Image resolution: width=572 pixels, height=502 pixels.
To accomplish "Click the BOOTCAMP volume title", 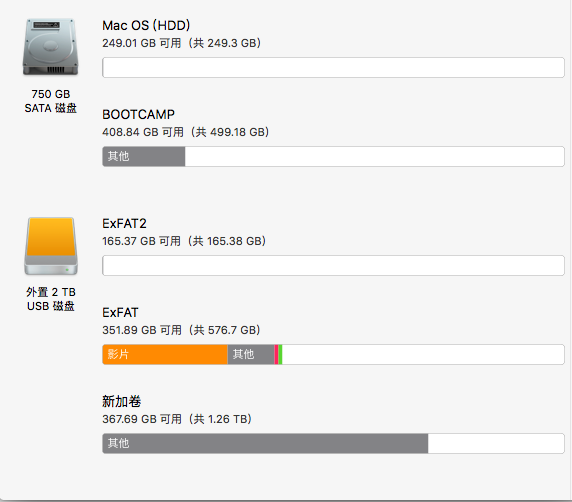I will click(138, 115).
